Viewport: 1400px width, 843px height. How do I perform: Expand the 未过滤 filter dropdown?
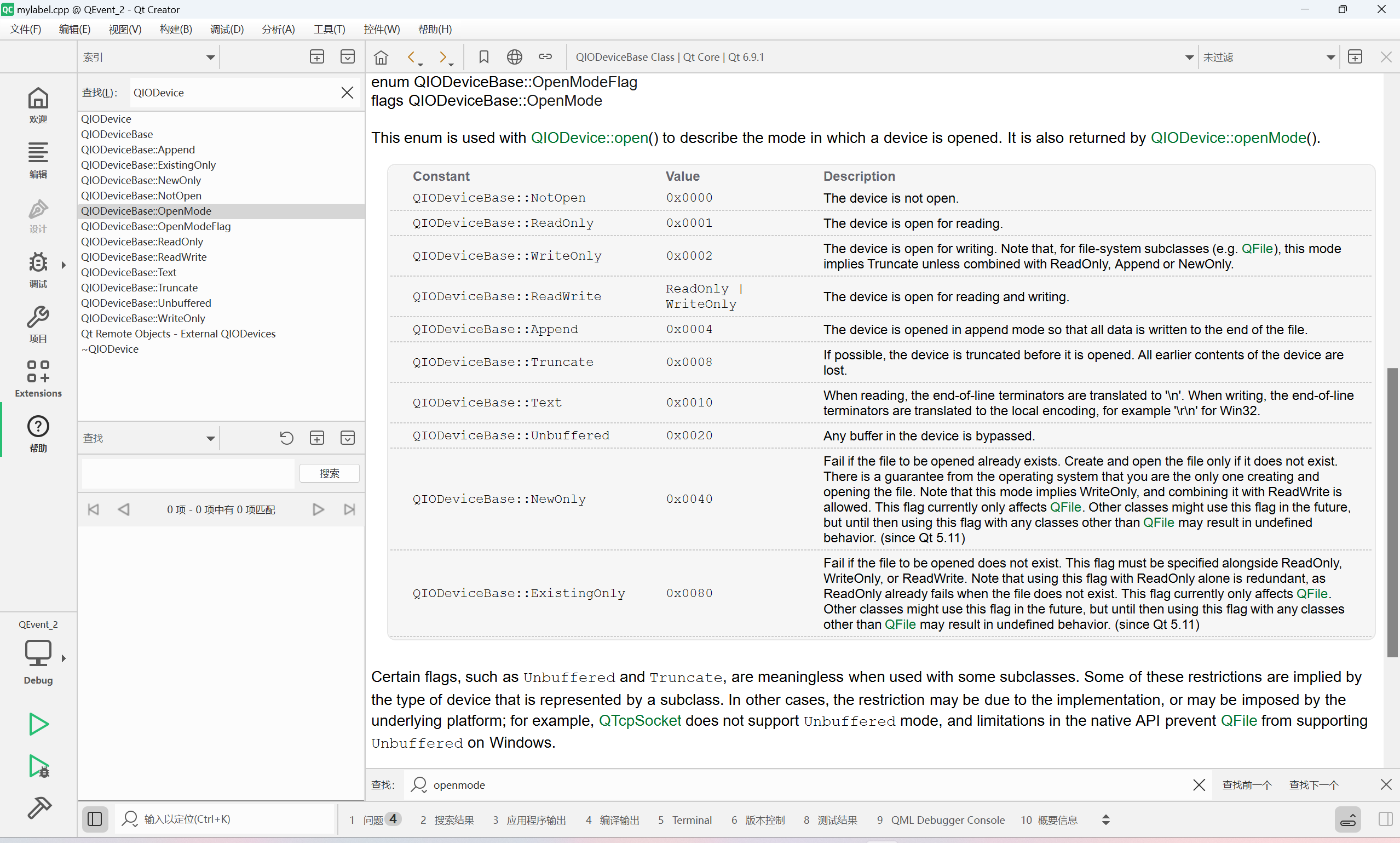1268,57
